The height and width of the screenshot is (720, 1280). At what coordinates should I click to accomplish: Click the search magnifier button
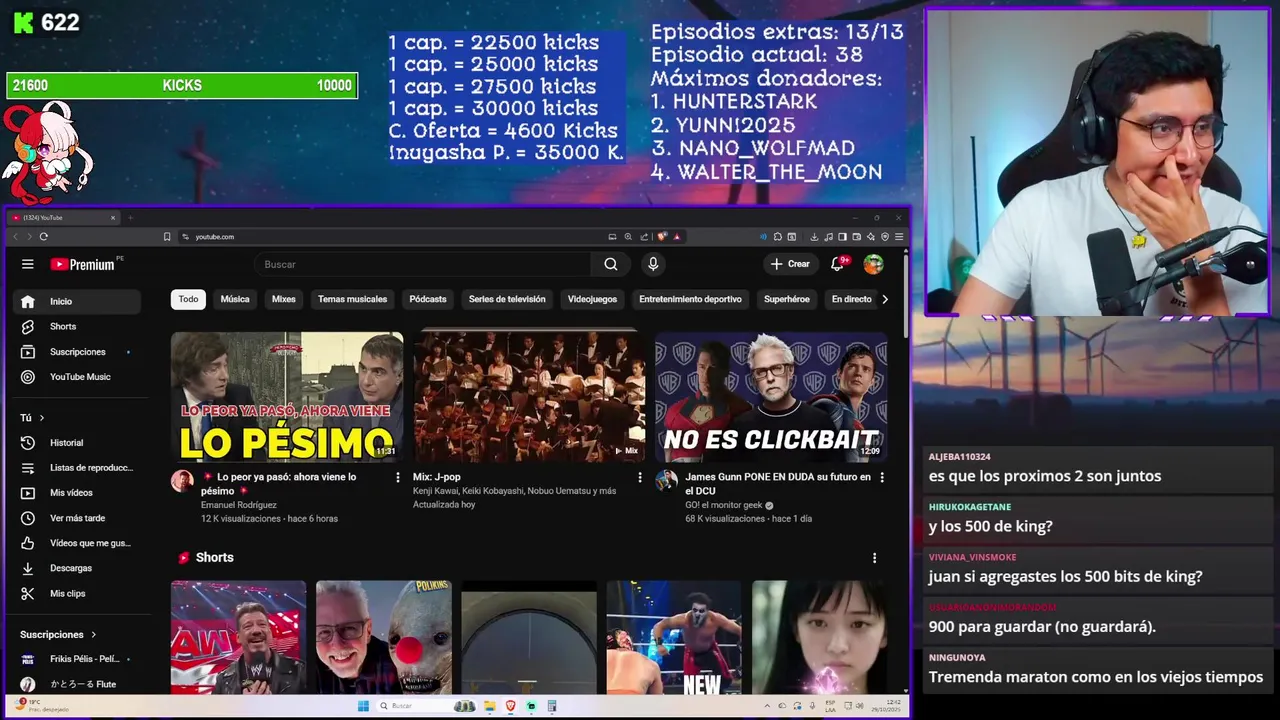[x=611, y=264]
